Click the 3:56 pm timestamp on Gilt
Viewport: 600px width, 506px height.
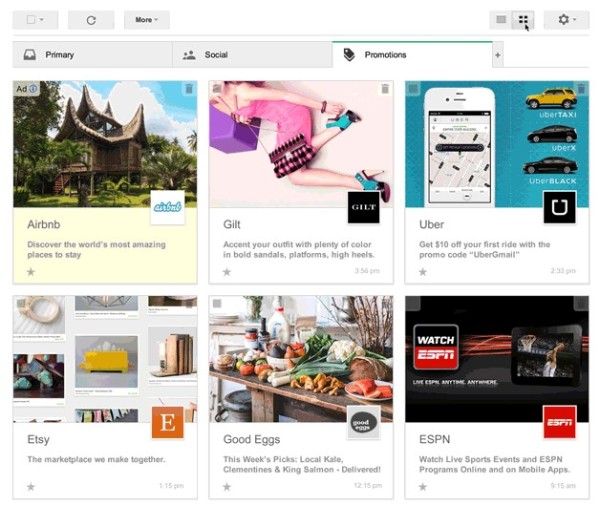(x=367, y=271)
